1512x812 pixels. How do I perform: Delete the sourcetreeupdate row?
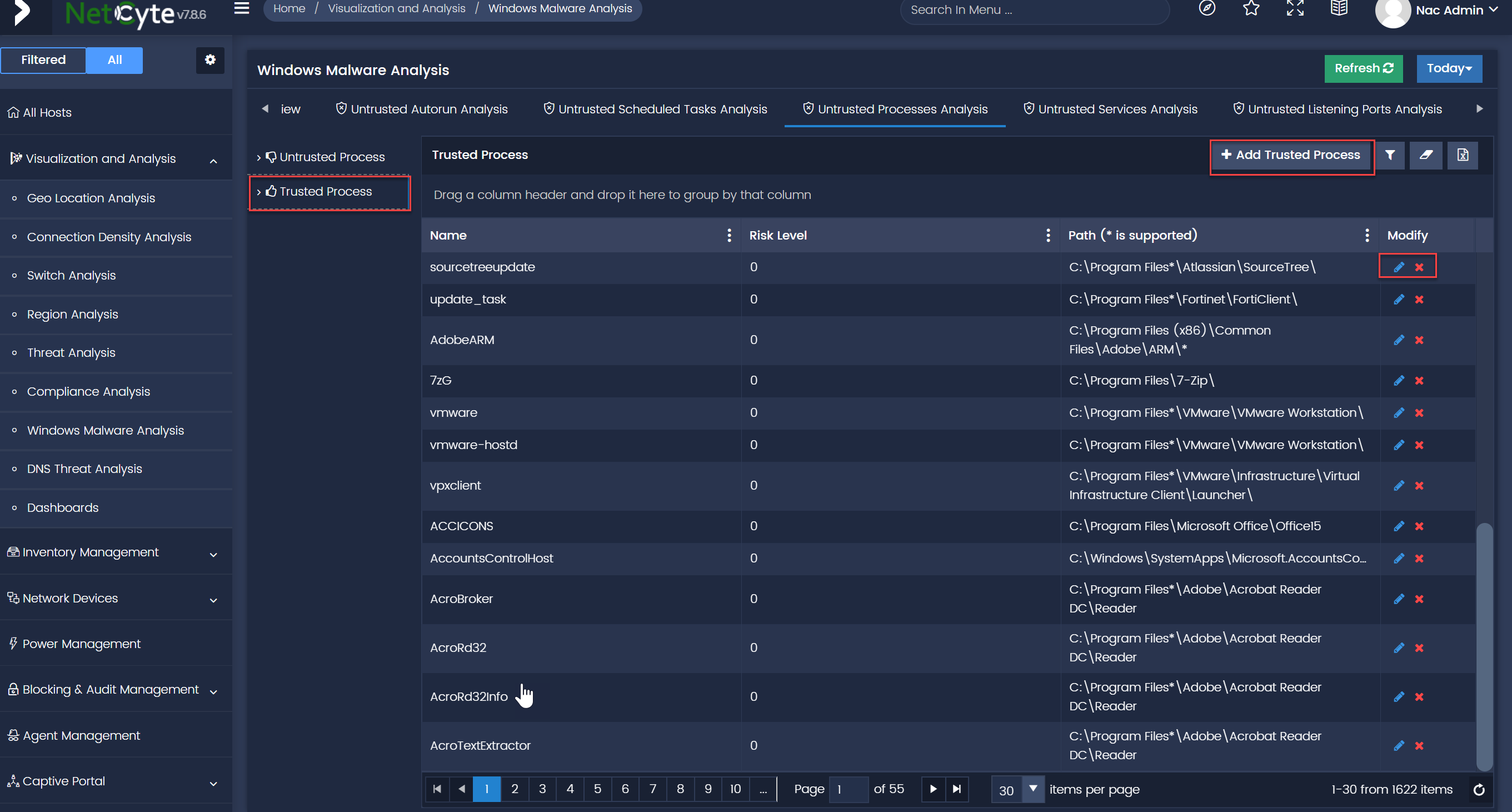(x=1419, y=267)
